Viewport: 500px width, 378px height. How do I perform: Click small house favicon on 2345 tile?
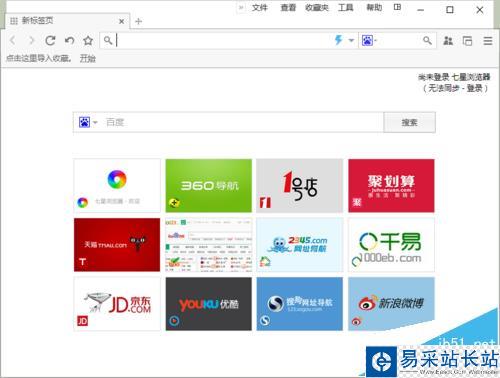[265, 262]
